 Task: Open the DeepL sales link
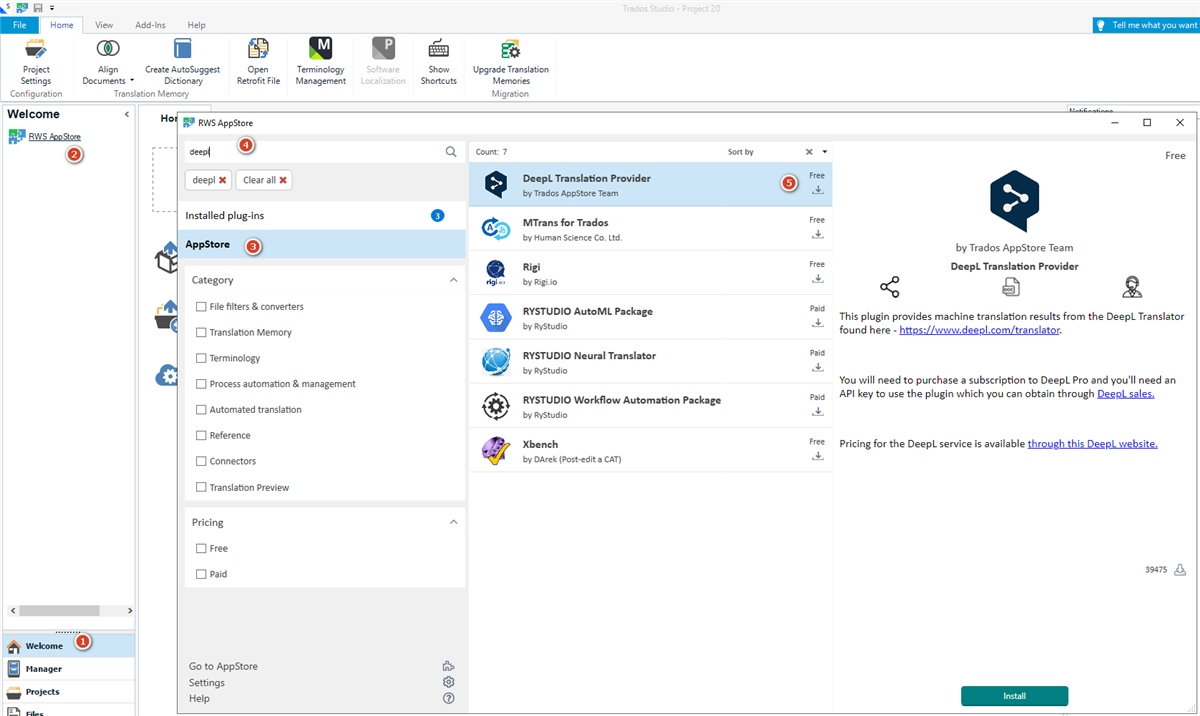pyautogui.click(x=1124, y=393)
